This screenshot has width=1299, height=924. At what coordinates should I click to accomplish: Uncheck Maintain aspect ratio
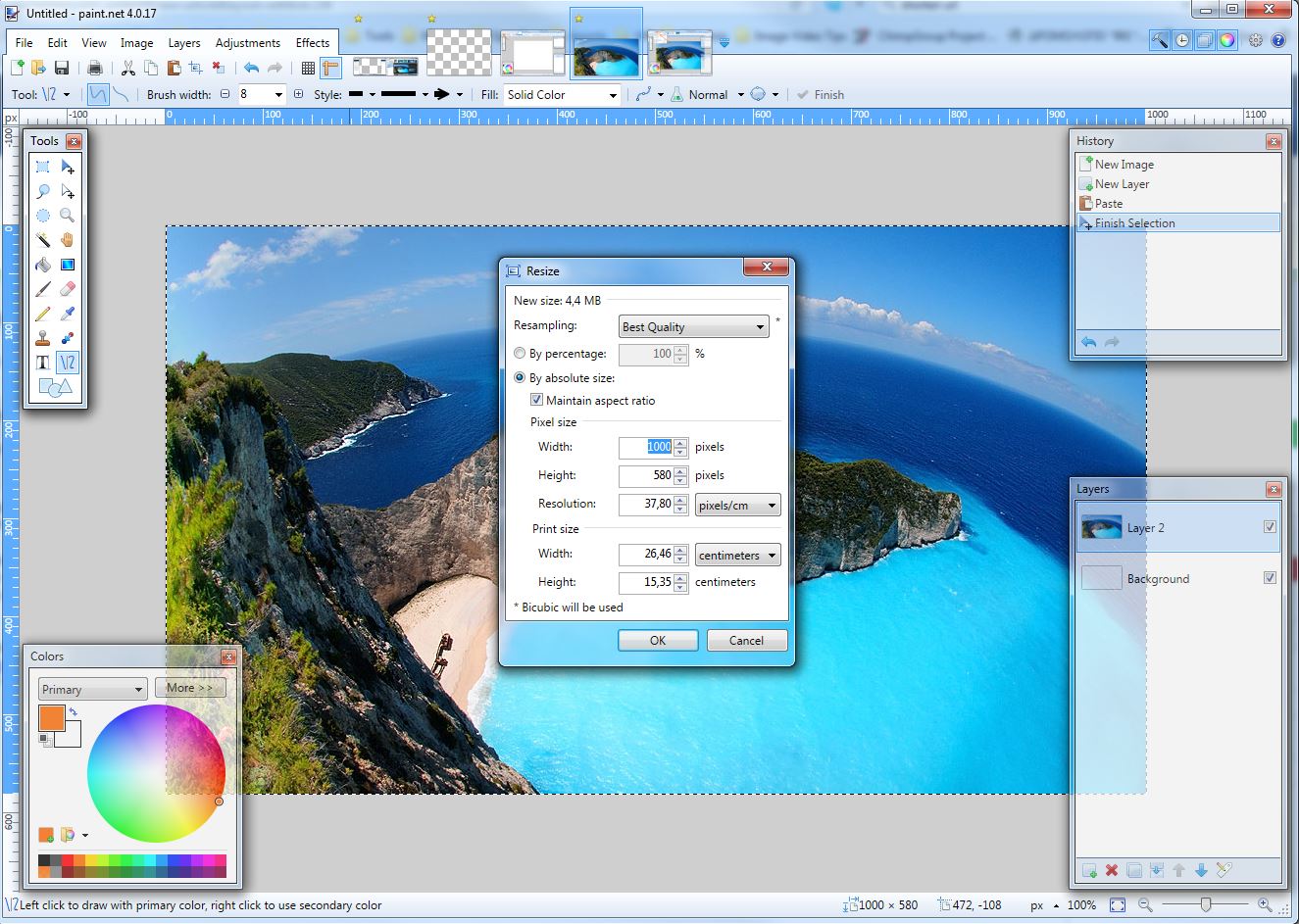[536, 400]
